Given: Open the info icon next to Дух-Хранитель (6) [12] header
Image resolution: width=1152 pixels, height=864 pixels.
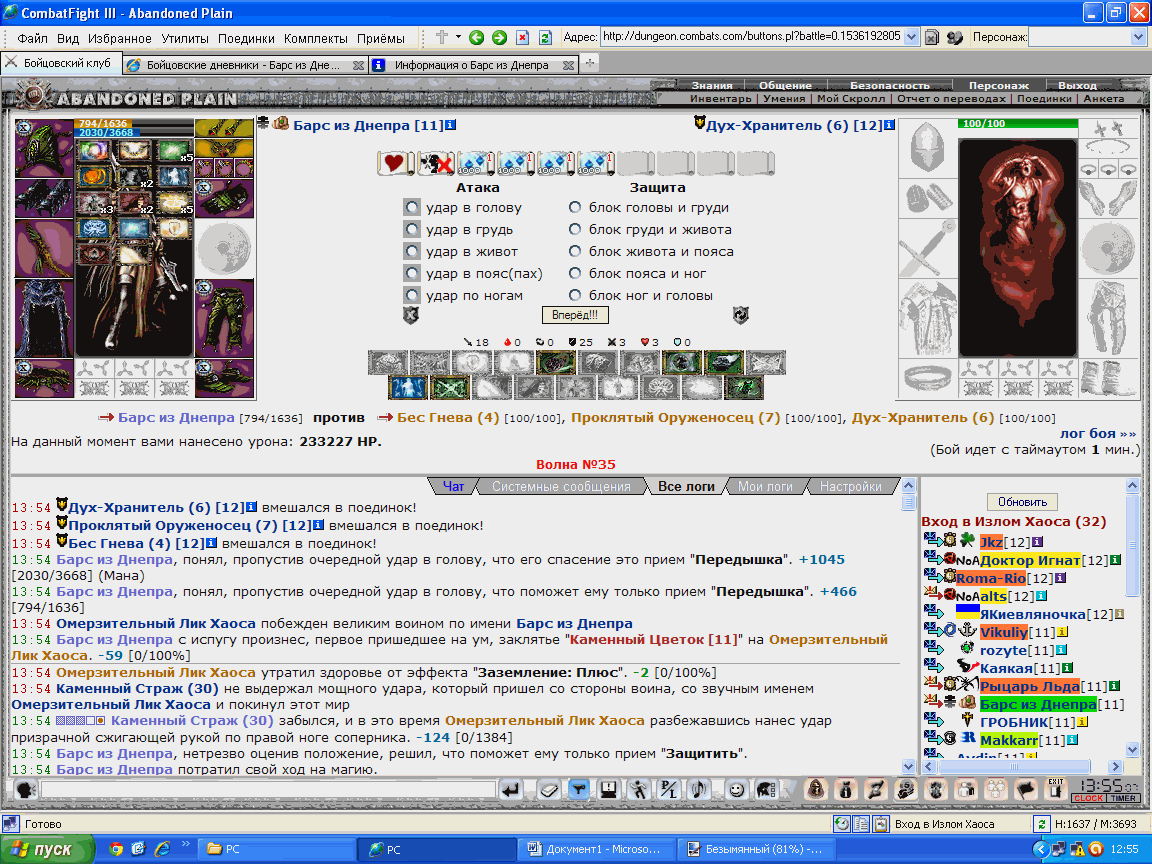Looking at the screenshot, I should 889,125.
